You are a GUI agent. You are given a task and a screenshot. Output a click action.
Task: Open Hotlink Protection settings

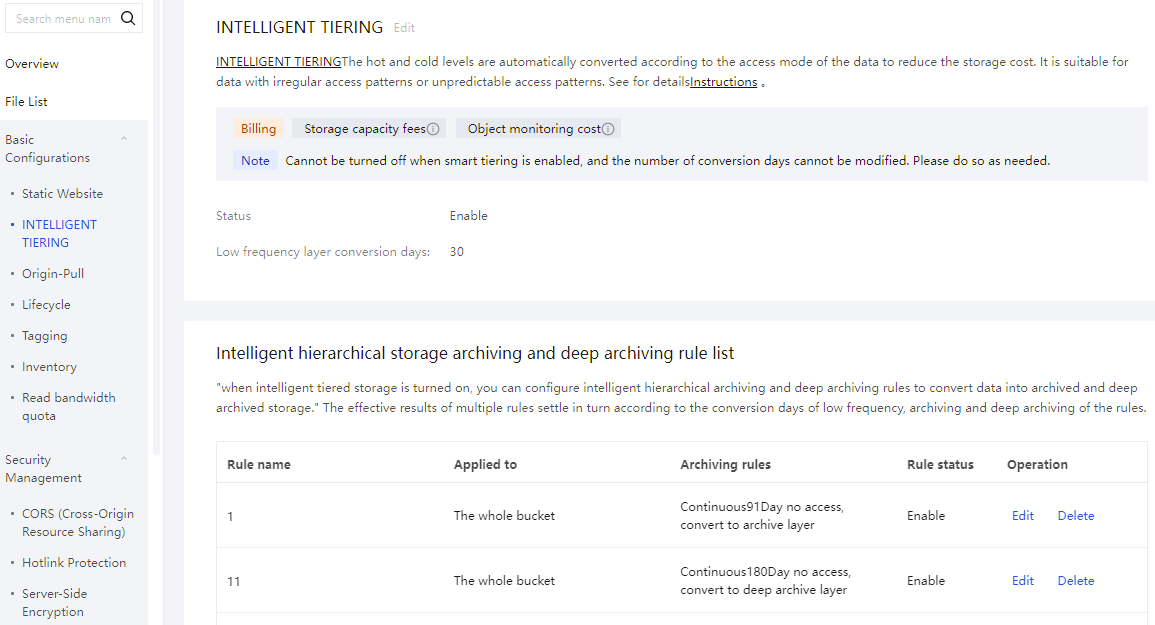click(x=74, y=563)
